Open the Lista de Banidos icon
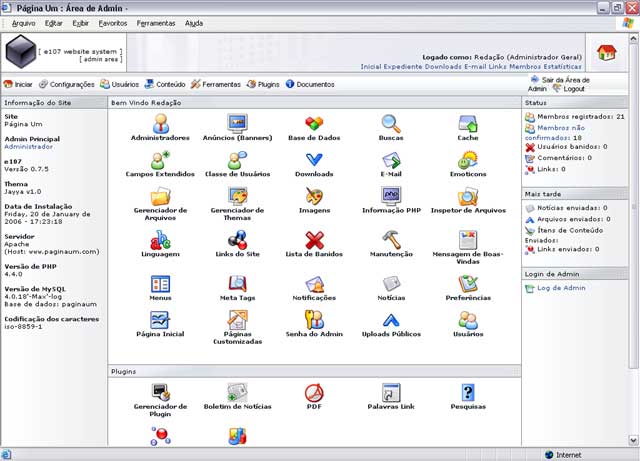Image resolution: width=640 pixels, height=461 pixels. coord(314,240)
